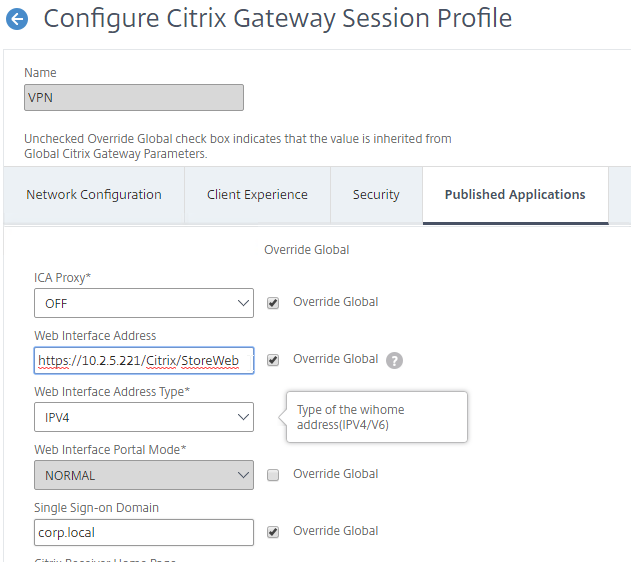Screen dimensions: 631x562
Task: Open the ICA Proxy OFF dropdown
Action: coord(144,303)
